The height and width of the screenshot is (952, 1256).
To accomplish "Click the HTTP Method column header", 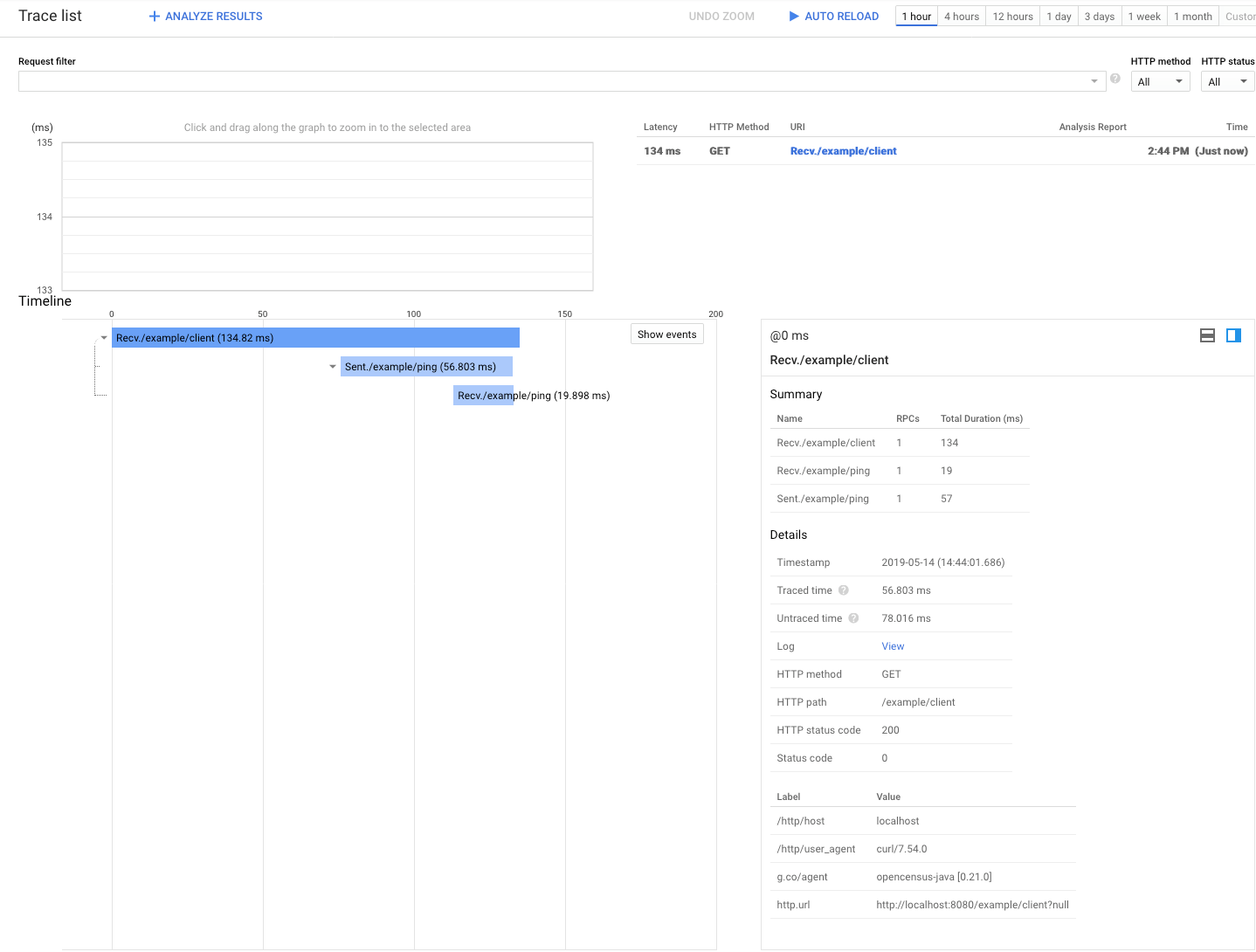I will click(x=739, y=128).
